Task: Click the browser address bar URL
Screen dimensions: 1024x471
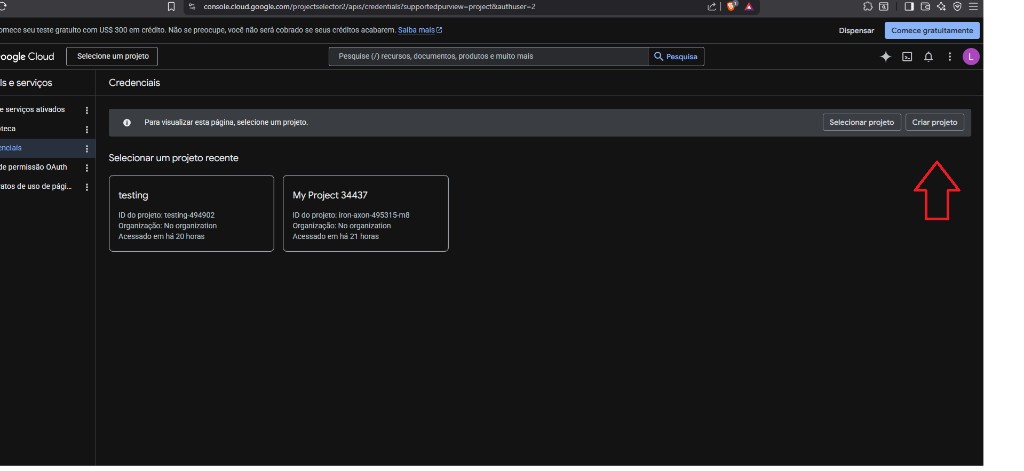Action: (x=369, y=7)
